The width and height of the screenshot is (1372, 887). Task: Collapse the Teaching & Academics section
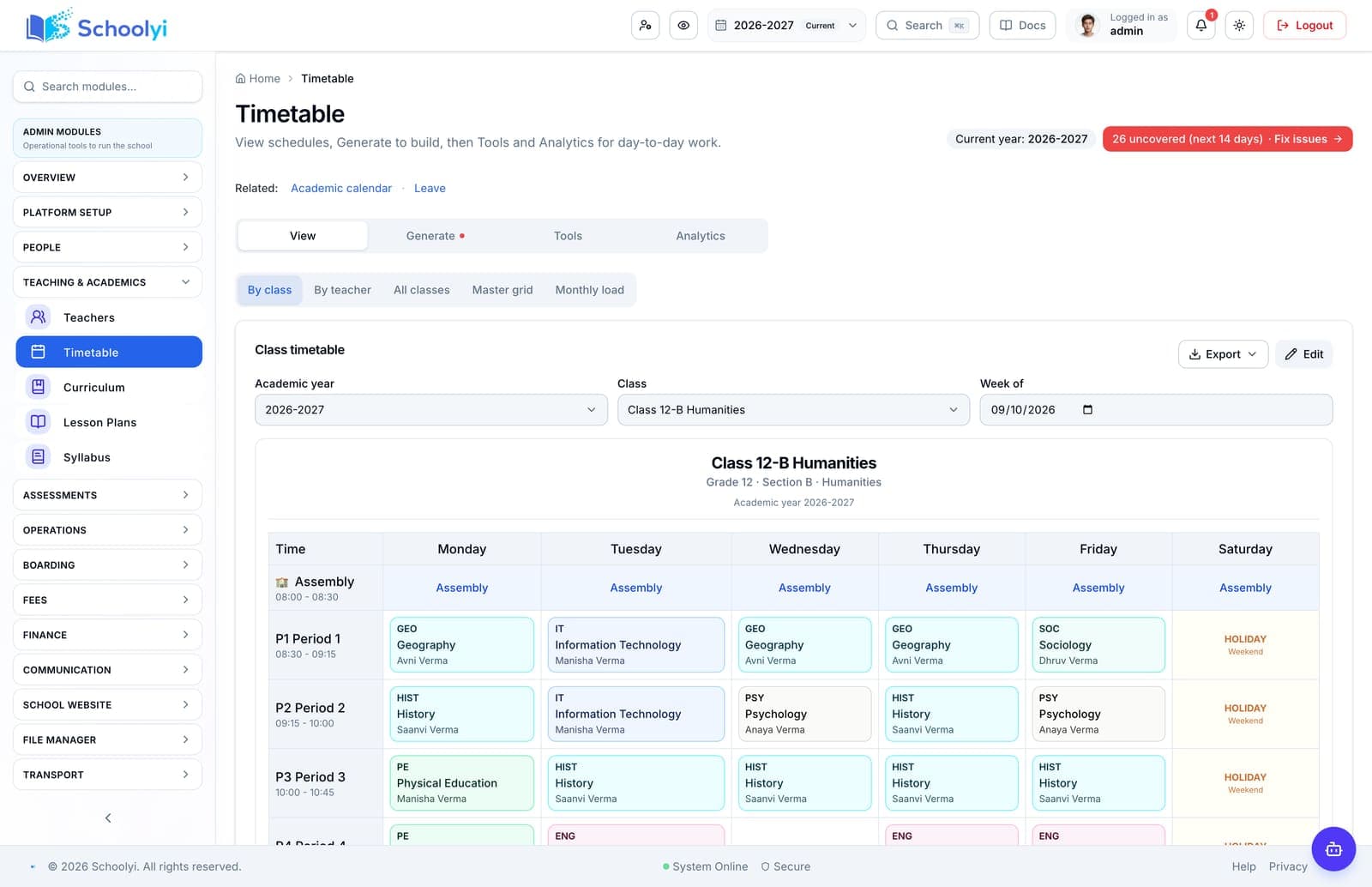point(107,282)
